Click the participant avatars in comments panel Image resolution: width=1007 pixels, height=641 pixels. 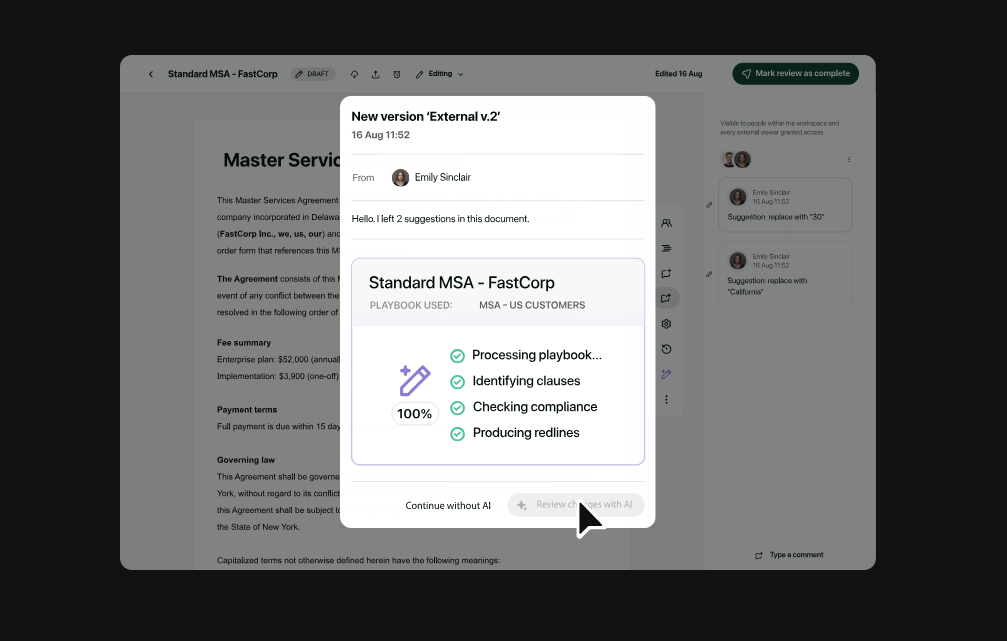pyautogui.click(x=737, y=159)
